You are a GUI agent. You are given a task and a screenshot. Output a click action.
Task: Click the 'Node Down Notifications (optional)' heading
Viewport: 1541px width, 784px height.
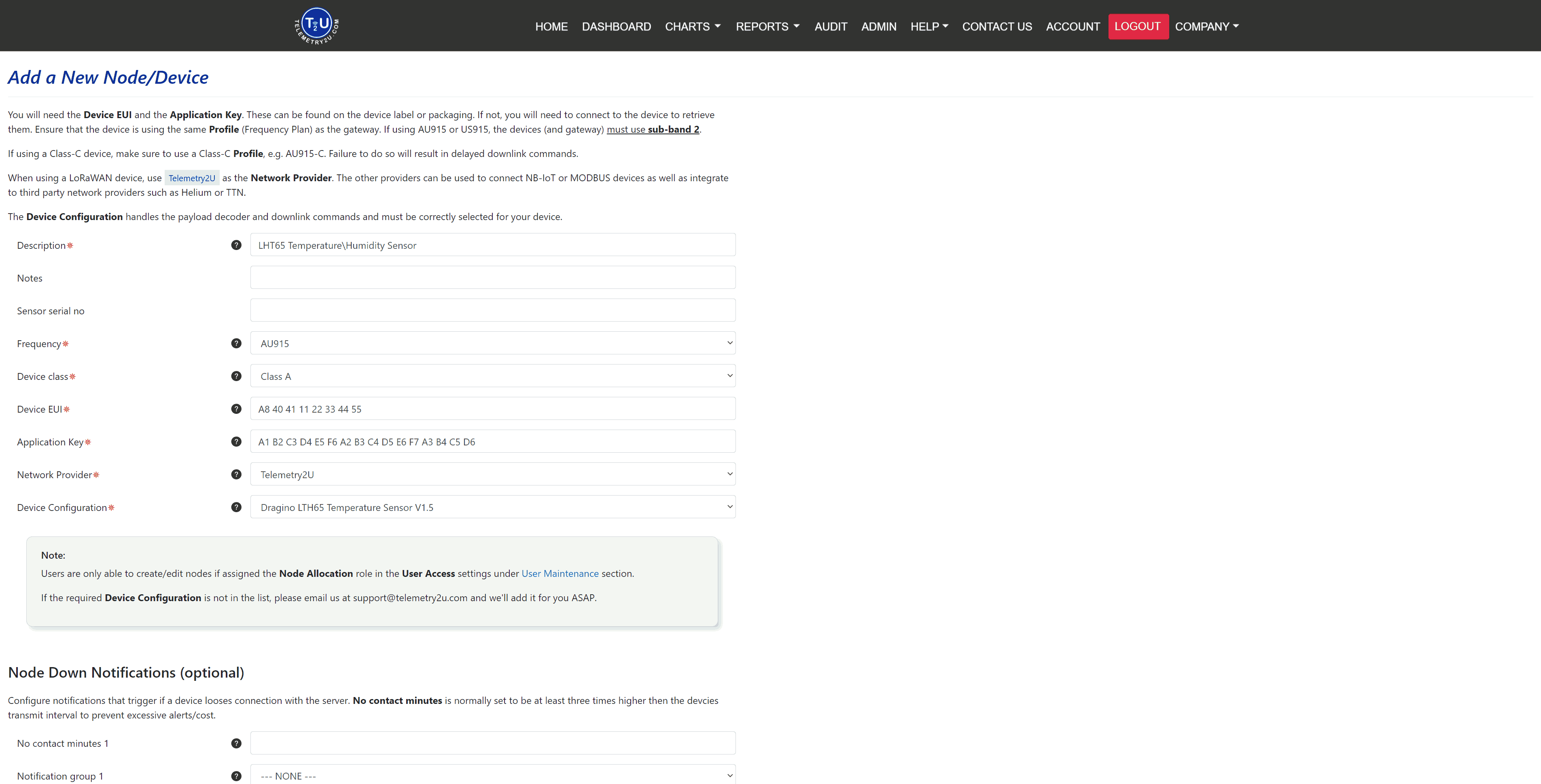coord(126,673)
